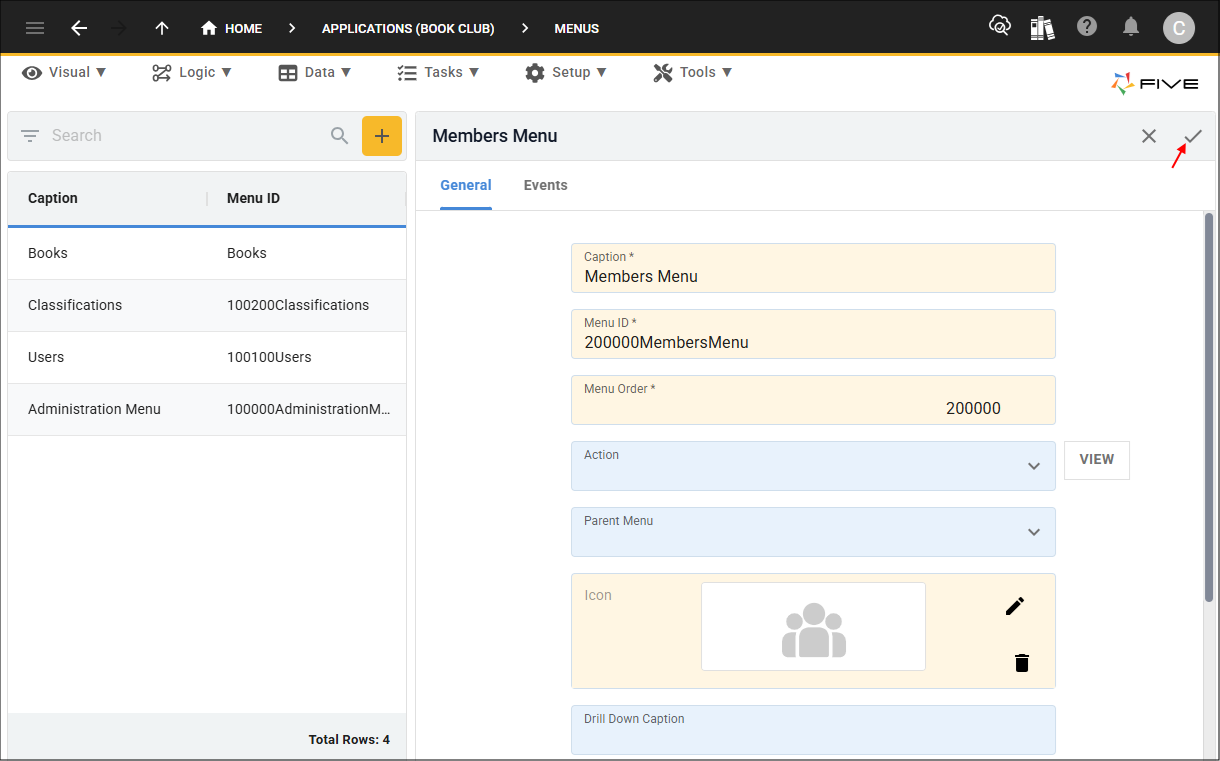Switch to the General tab
This screenshot has height=761, width=1220.
(466, 185)
